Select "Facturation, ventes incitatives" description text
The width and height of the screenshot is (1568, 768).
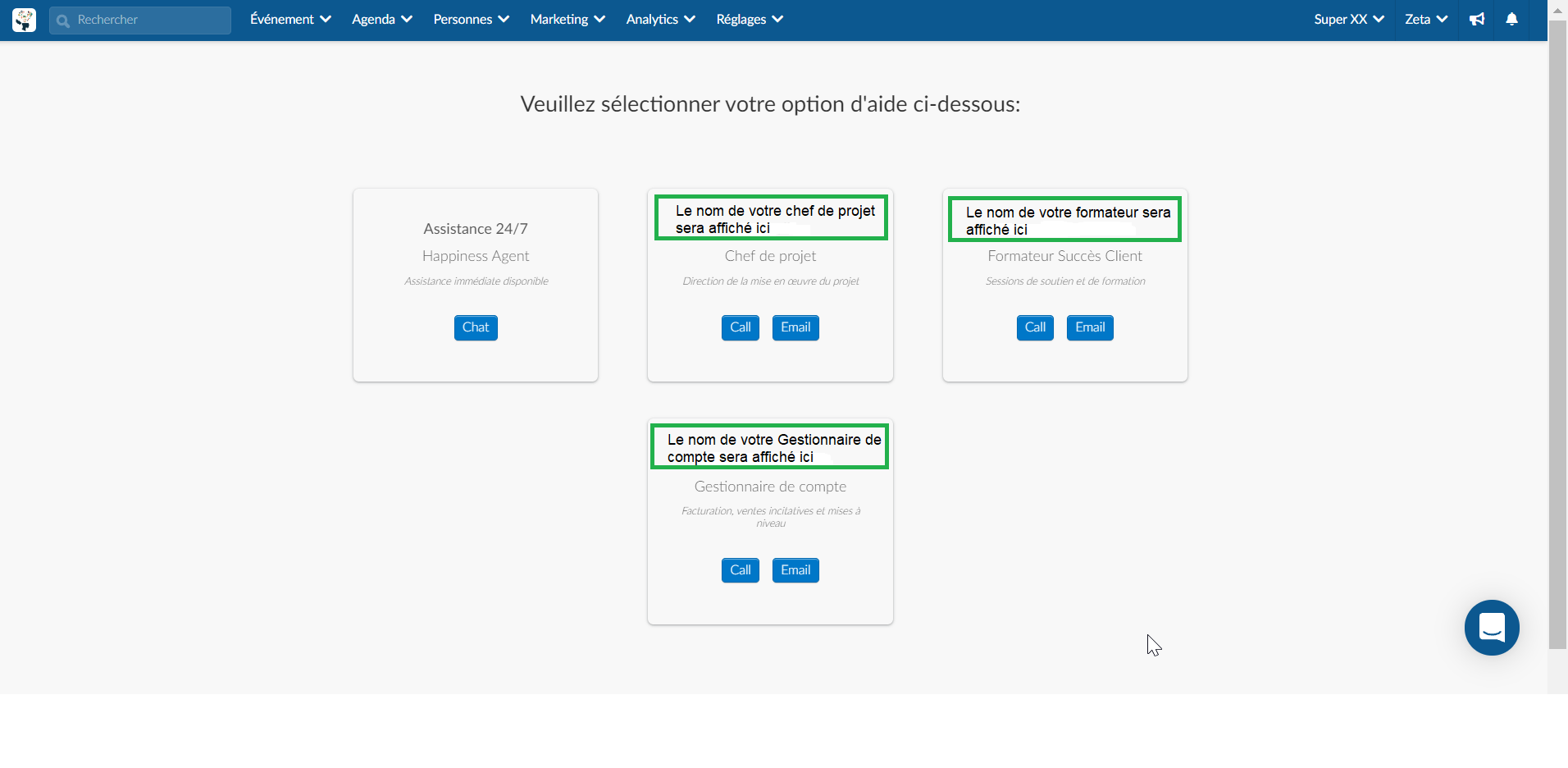[770, 517]
